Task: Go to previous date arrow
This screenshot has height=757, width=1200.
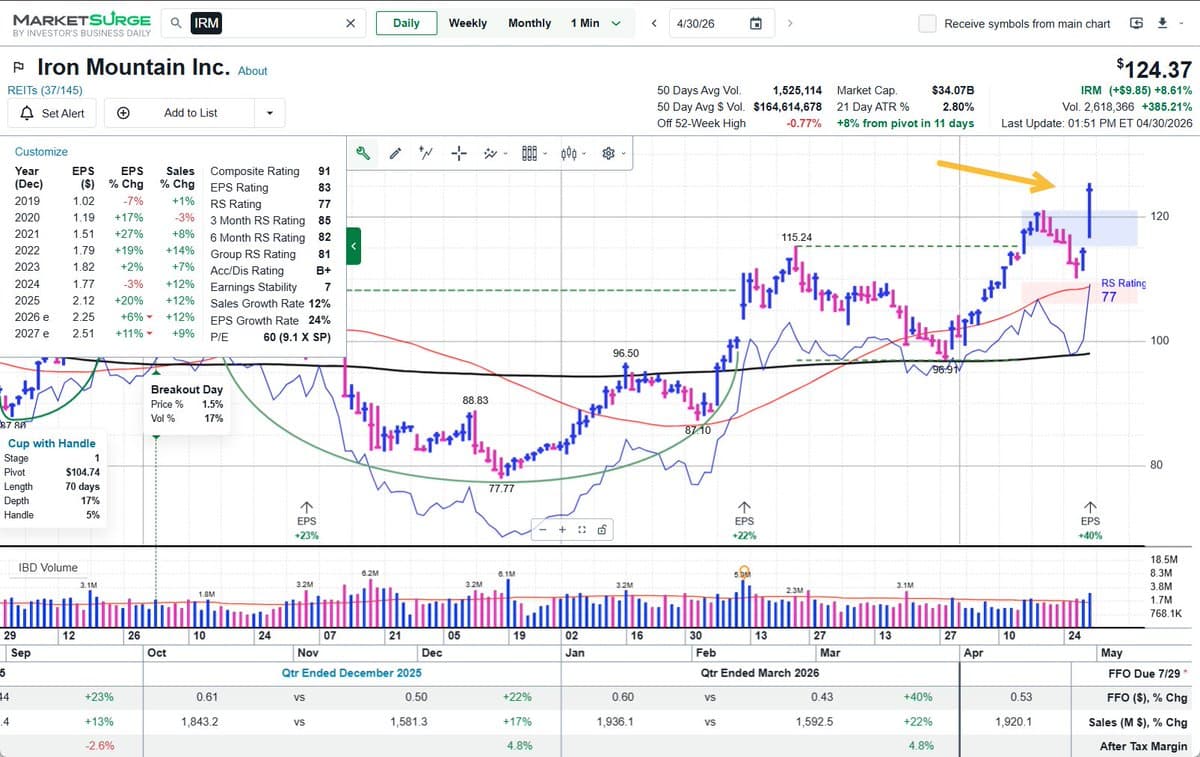Action: tap(653, 23)
